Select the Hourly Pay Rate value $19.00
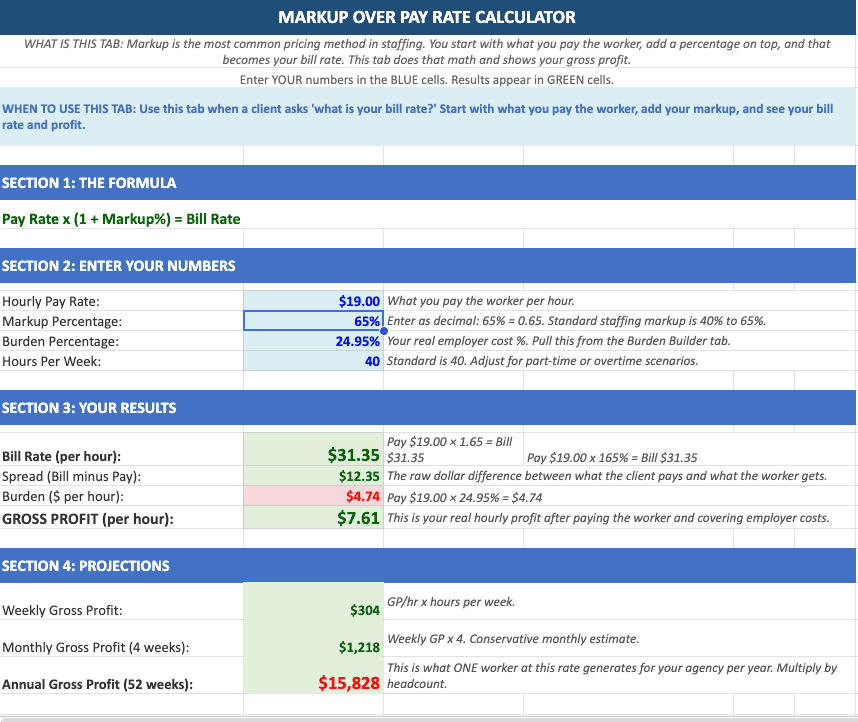The width and height of the screenshot is (858, 722). click(314, 301)
